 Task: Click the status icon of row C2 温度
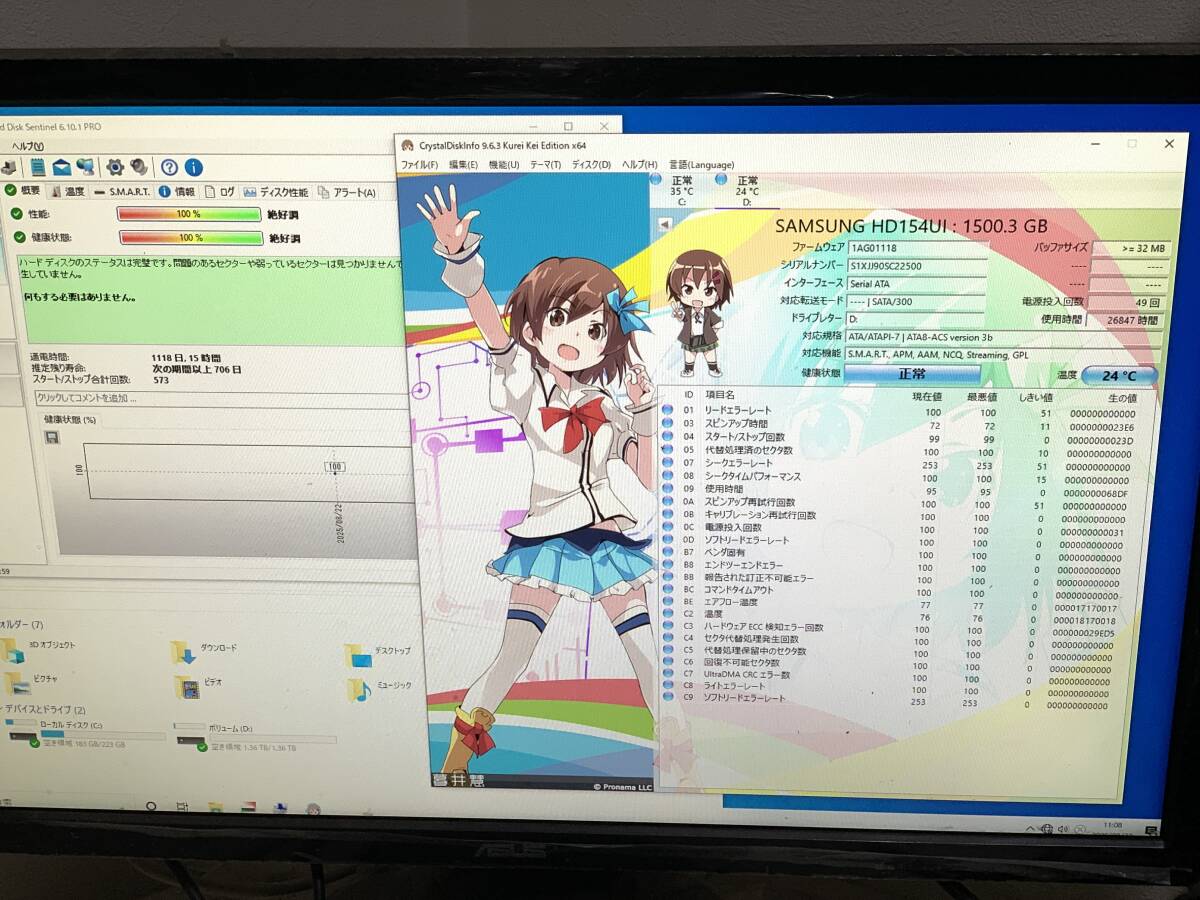click(x=667, y=613)
